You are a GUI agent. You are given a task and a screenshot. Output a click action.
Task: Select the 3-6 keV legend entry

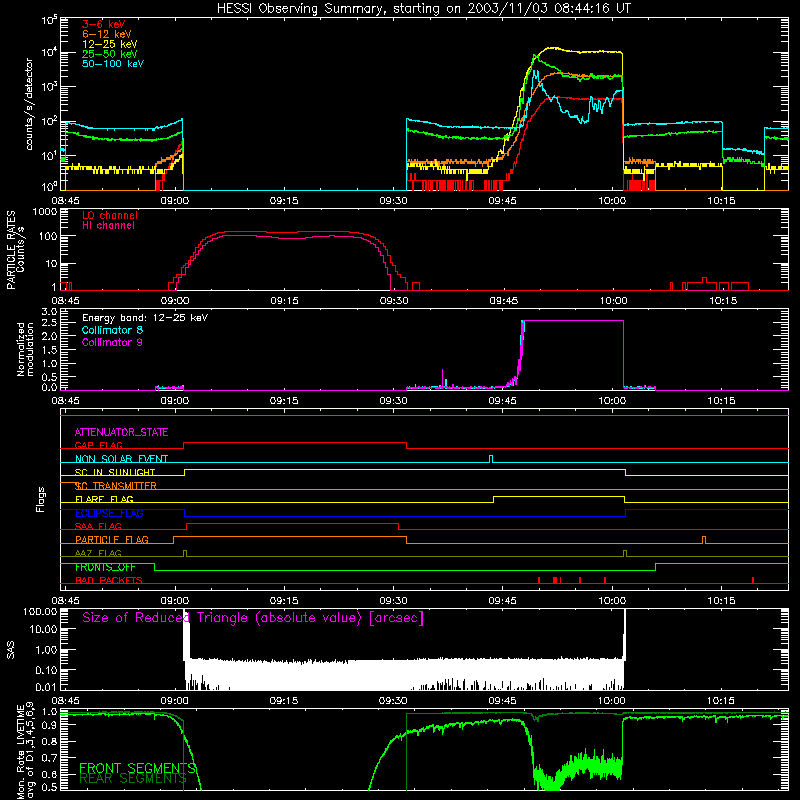pyautogui.click(x=104, y=24)
